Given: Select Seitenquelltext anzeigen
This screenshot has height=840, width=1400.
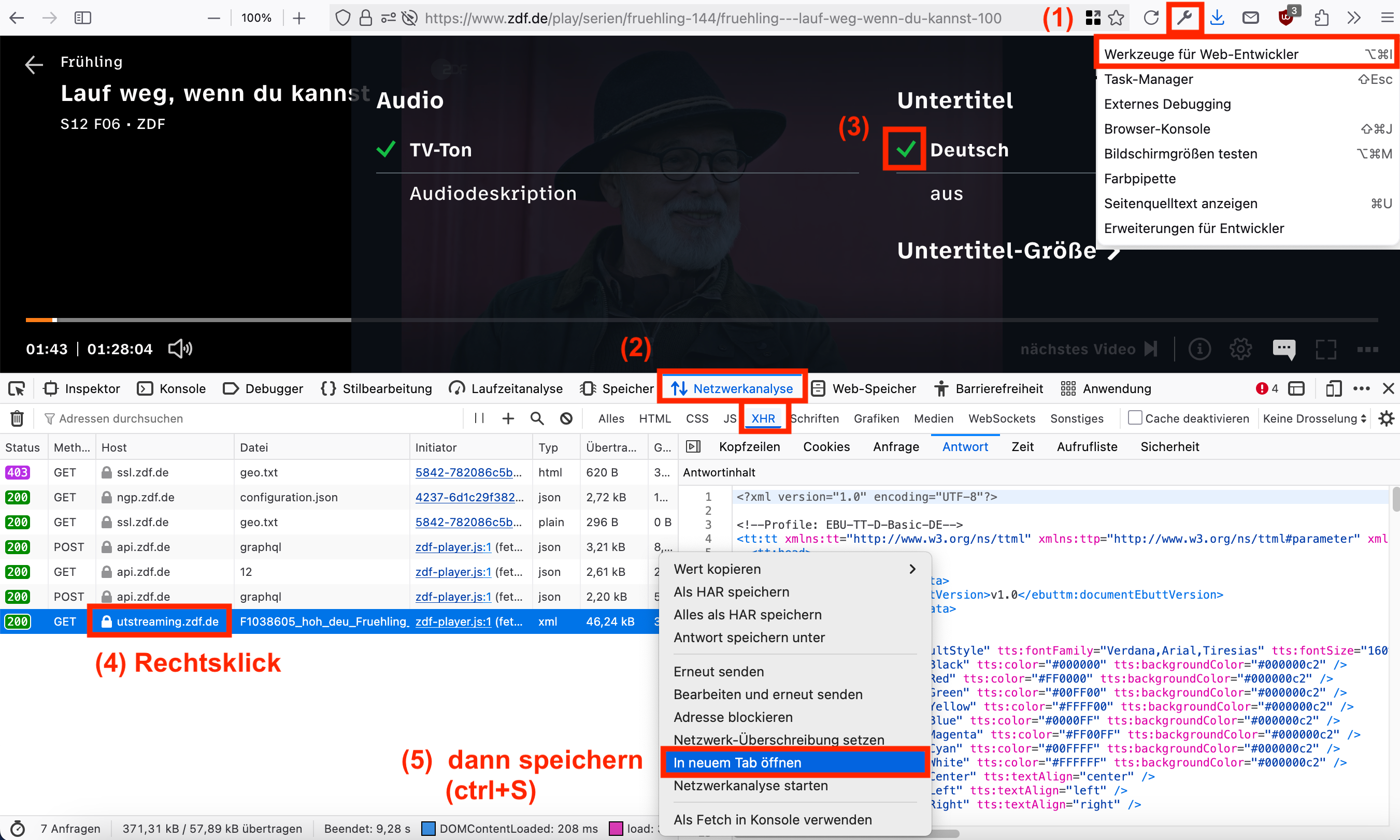Looking at the screenshot, I should click(x=1247, y=203).
